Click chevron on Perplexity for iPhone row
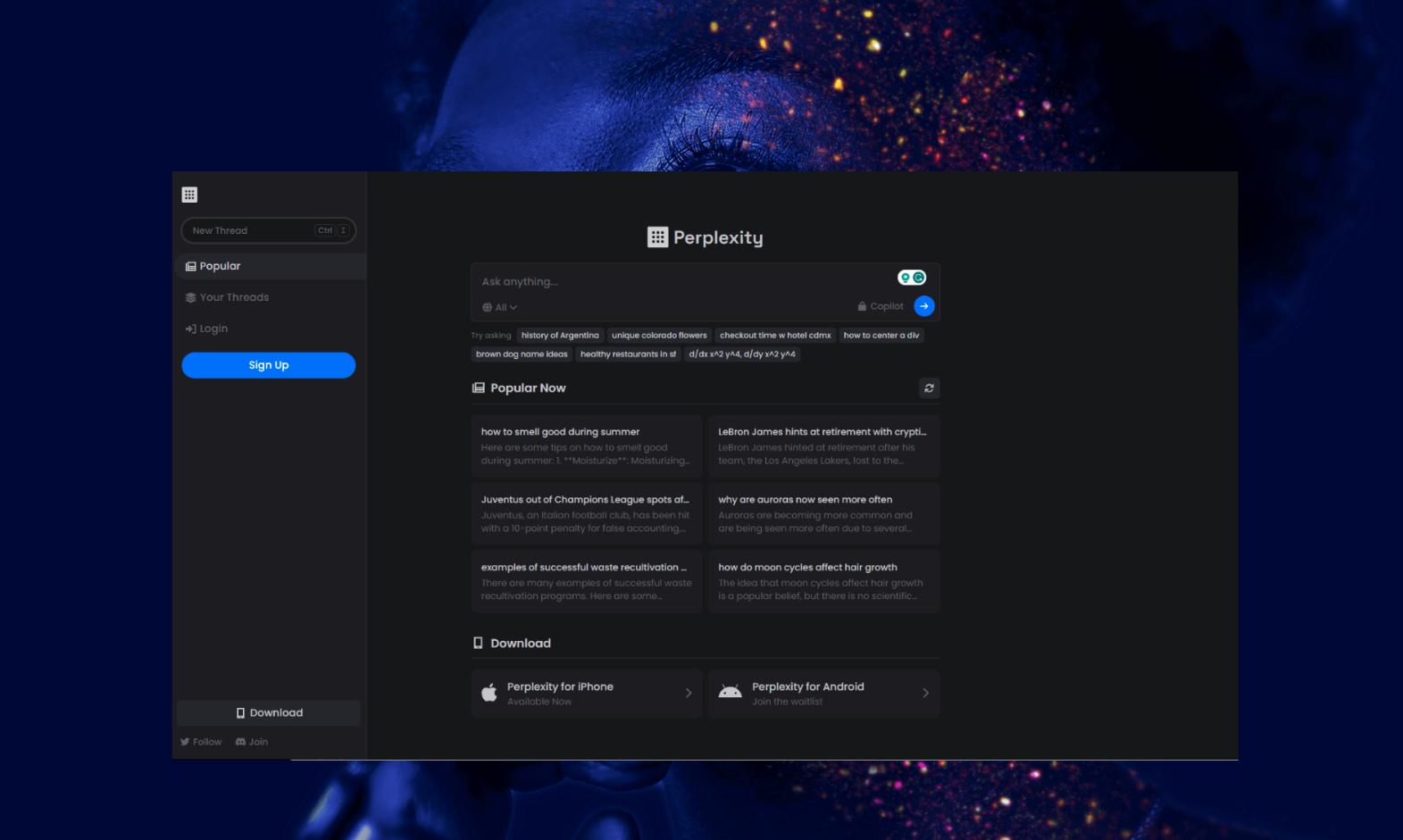The height and width of the screenshot is (840, 1403). (x=689, y=693)
